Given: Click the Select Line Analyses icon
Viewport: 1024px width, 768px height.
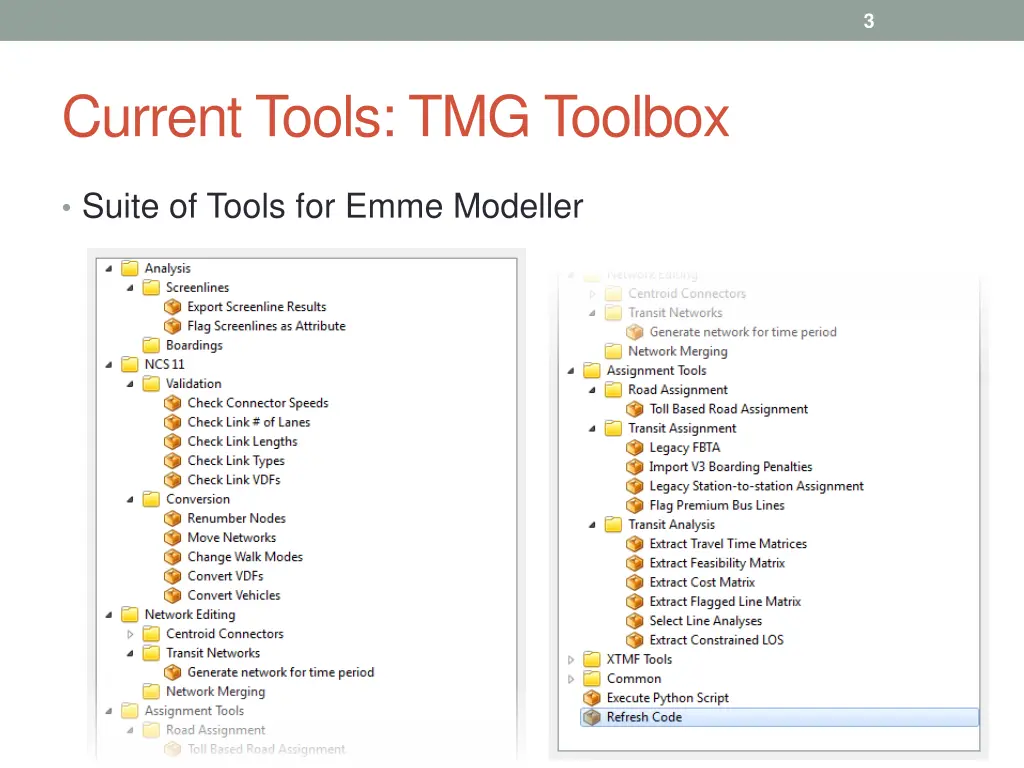Looking at the screenshot, I should (x=634, y=621).
